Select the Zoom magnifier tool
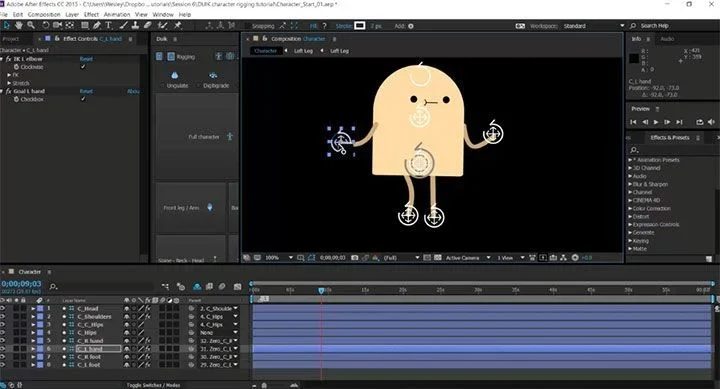The image size is (720, 389). tap(31, 25)
